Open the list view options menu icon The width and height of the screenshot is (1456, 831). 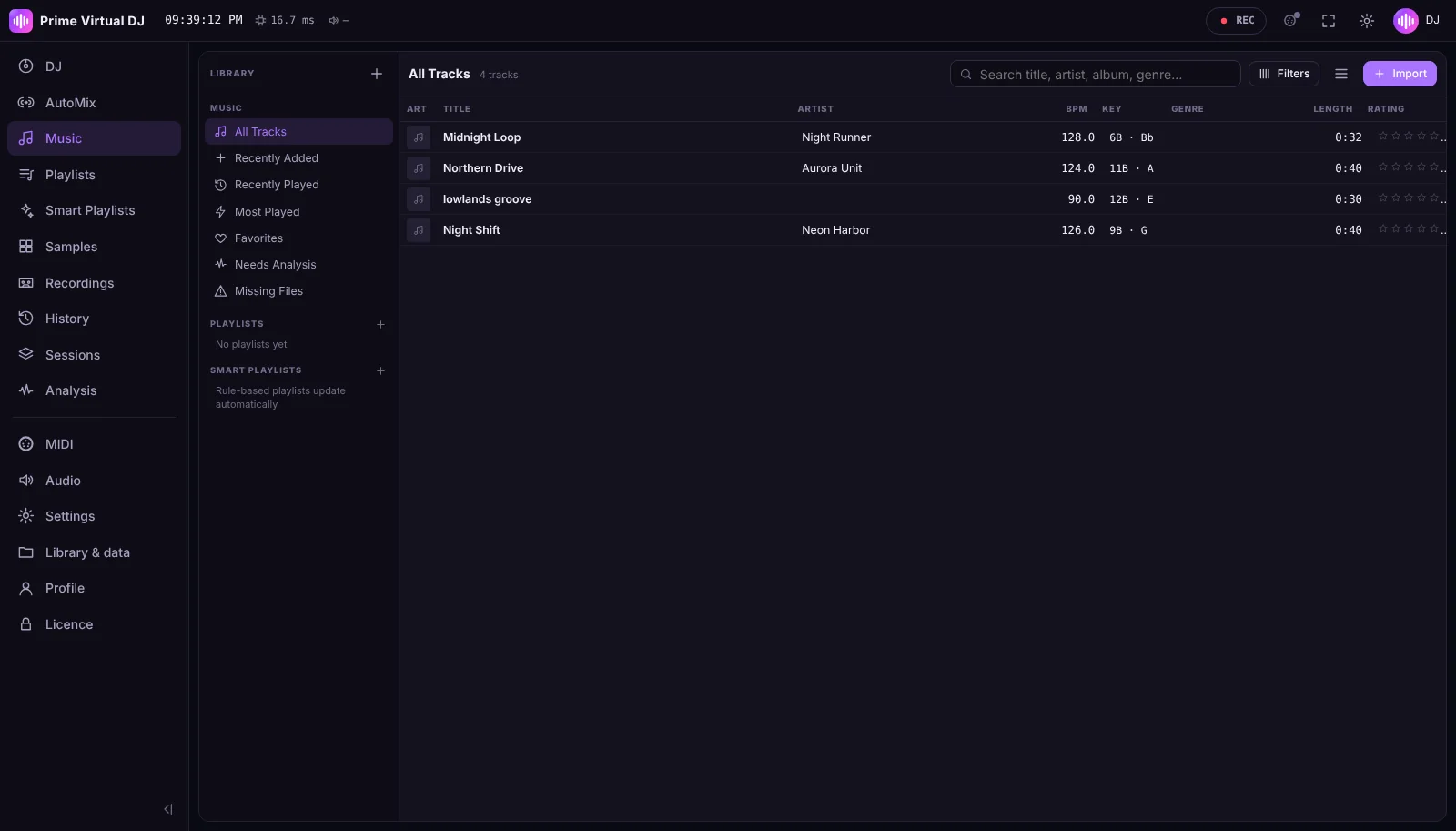(1341, 74)
